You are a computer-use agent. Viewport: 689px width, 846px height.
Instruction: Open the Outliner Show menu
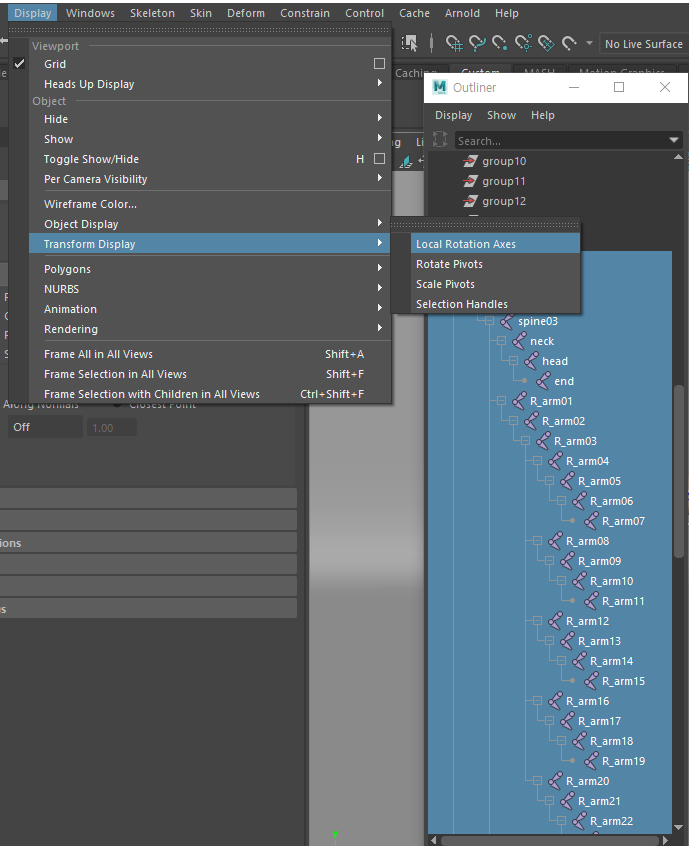click(501, 115)
